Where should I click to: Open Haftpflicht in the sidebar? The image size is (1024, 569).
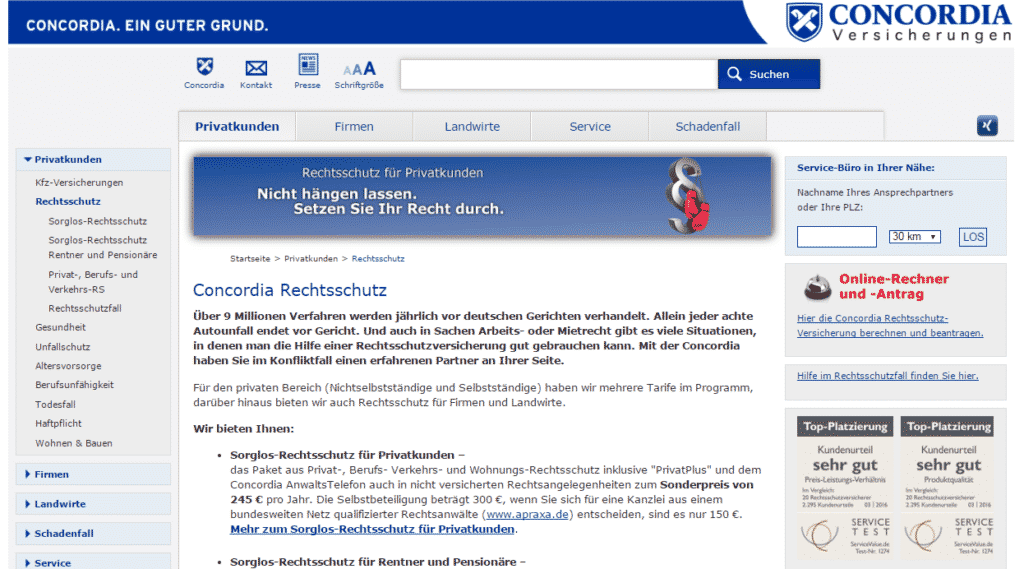(58, 423)
